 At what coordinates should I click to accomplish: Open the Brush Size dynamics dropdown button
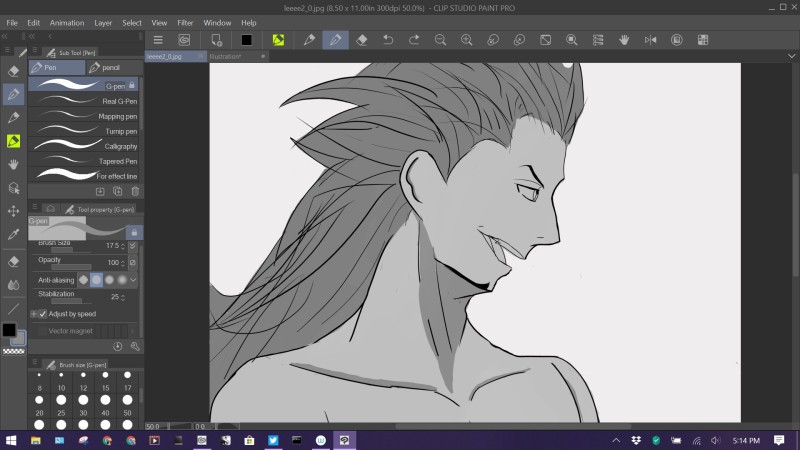[133, 246]
